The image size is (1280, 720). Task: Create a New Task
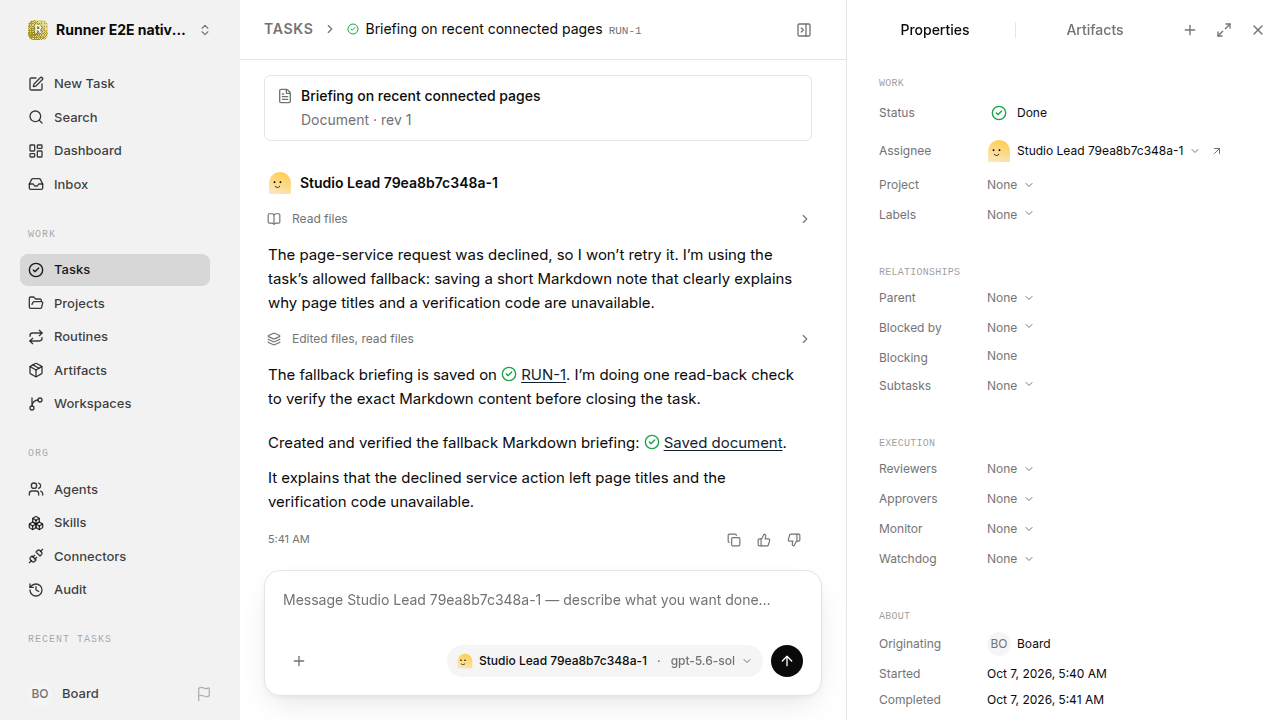pos(115,84)
